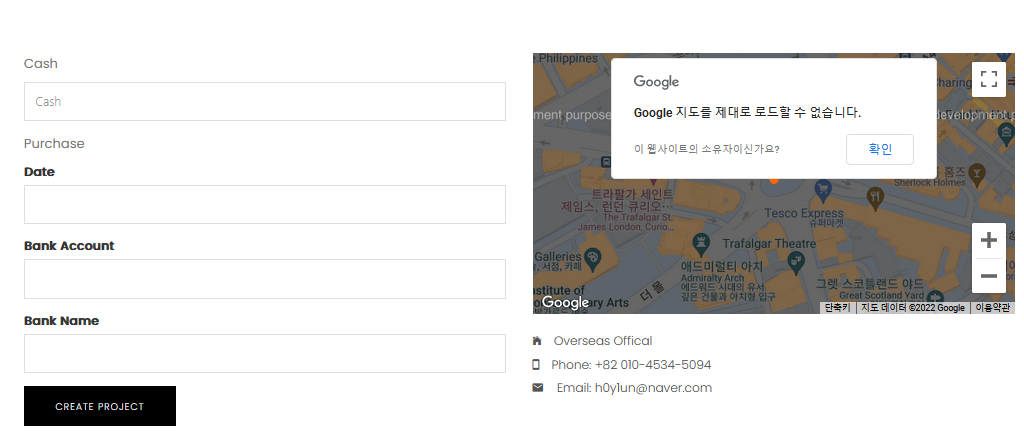Click the Cash label above the field
Image resolution: width=1024 pixels, height=440 pixels.
click(40, 63)
